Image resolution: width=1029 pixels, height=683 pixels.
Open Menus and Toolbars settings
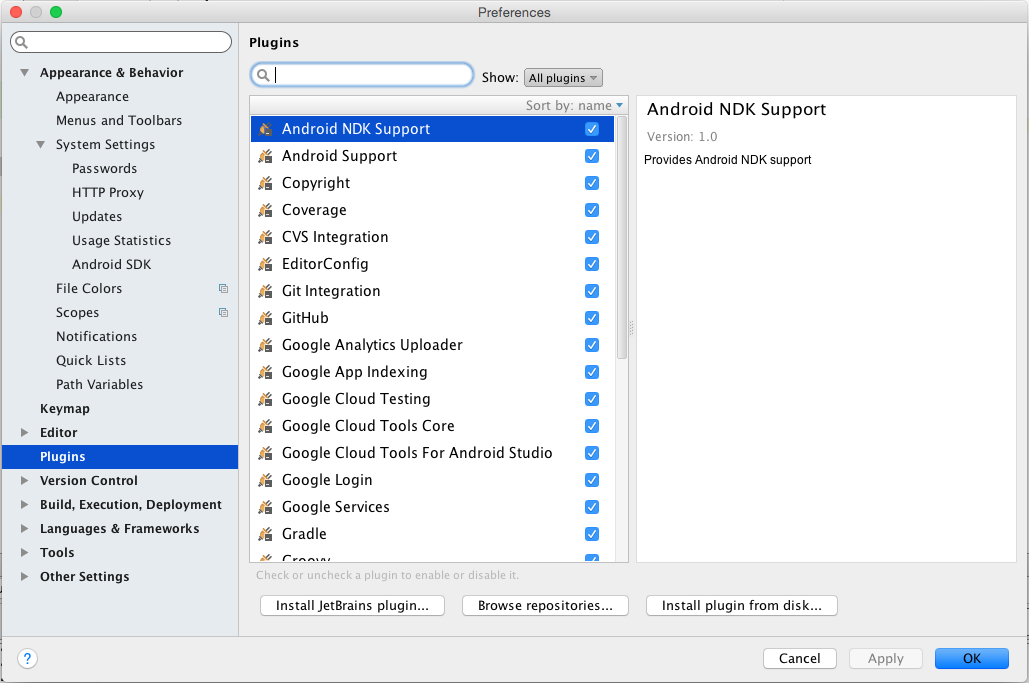(119, 121)
